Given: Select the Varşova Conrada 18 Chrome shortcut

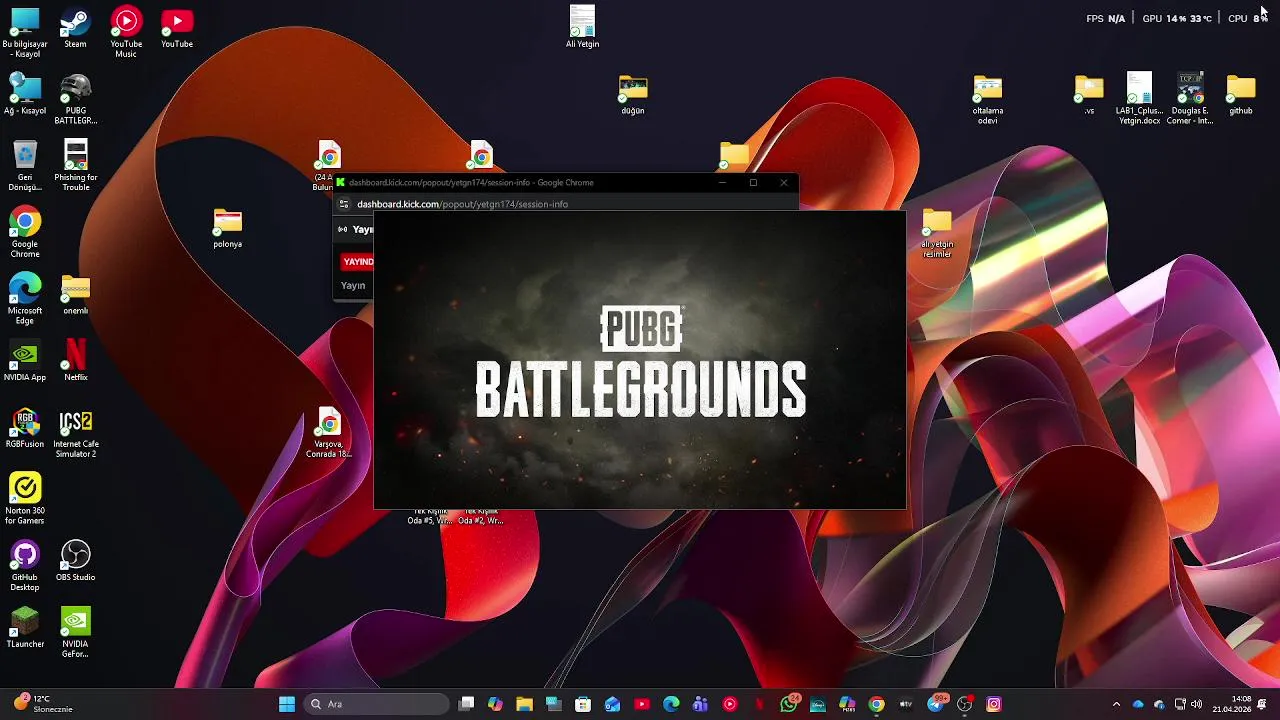Looking at the screenshot, I should pyautogui.click(x=328, y=433).
